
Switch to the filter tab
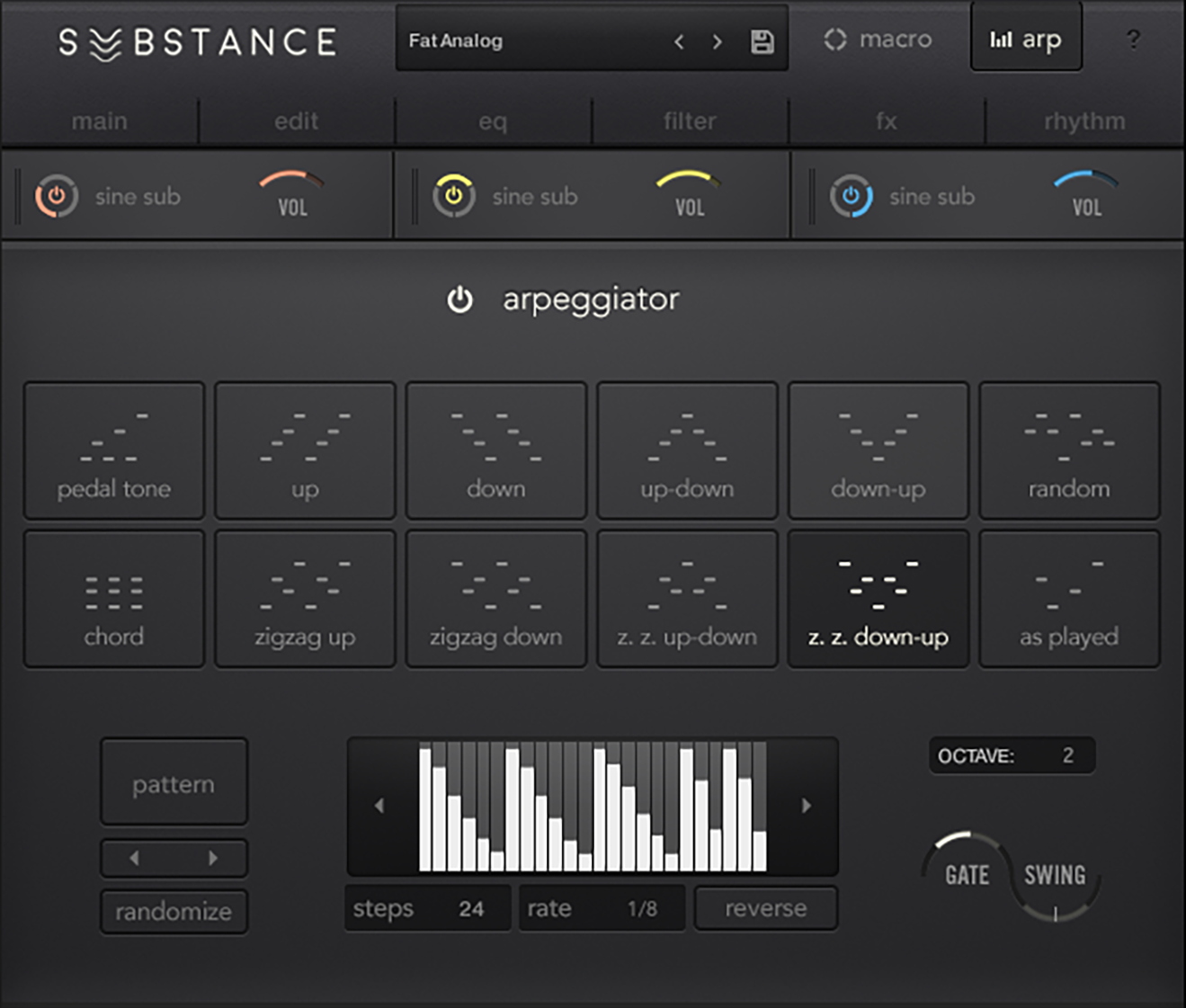[x=689, y=120]
